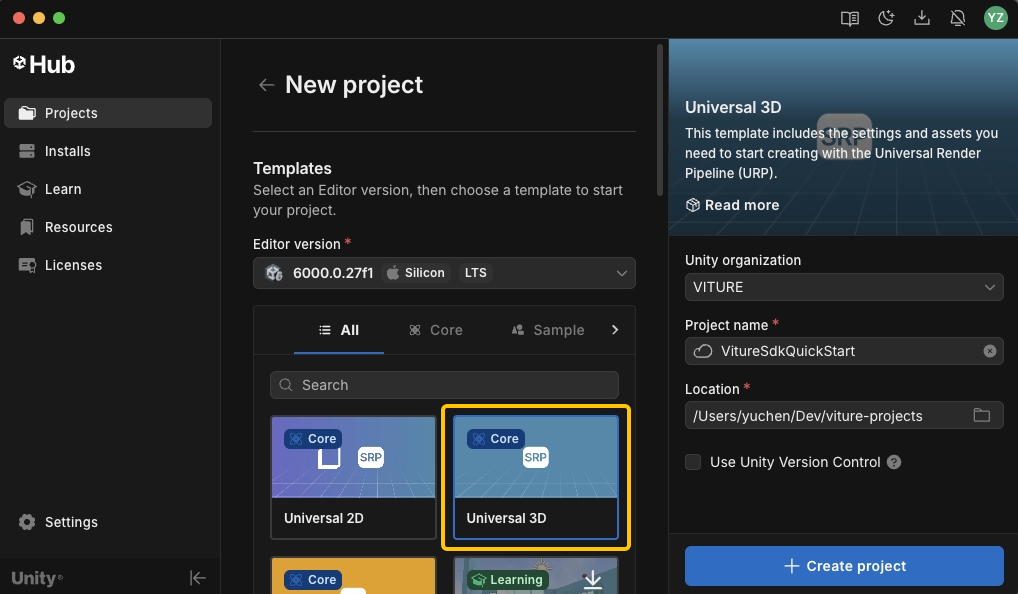
Task: Open the downloads icon in title bar
Action: [922, 18]
